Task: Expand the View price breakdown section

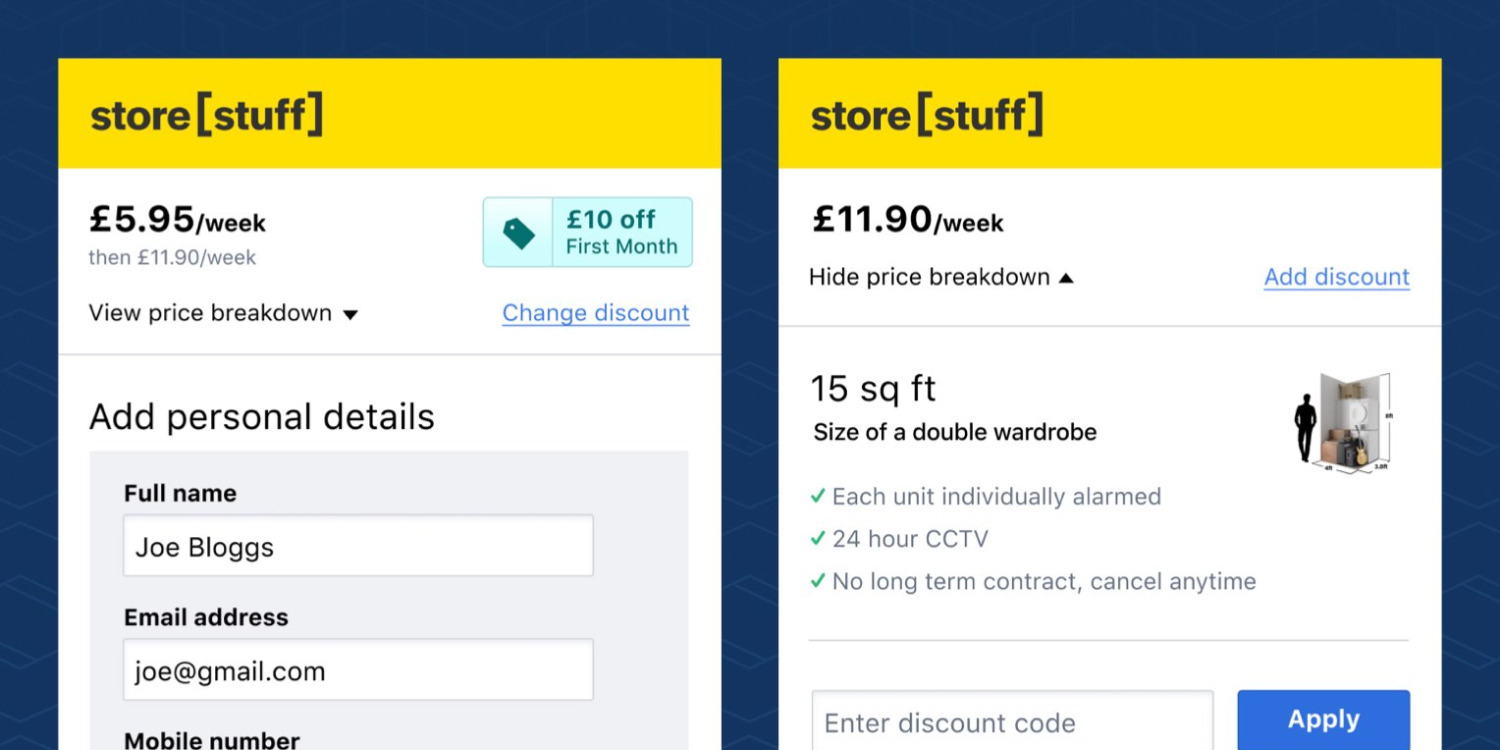Action: 211,313
